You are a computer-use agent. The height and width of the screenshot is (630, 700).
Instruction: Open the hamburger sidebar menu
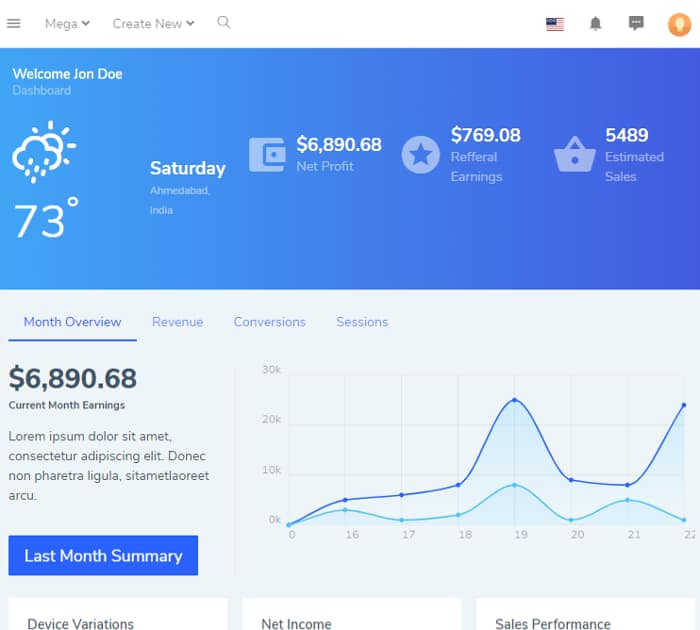pyautogui.click(x=14, y=23)
